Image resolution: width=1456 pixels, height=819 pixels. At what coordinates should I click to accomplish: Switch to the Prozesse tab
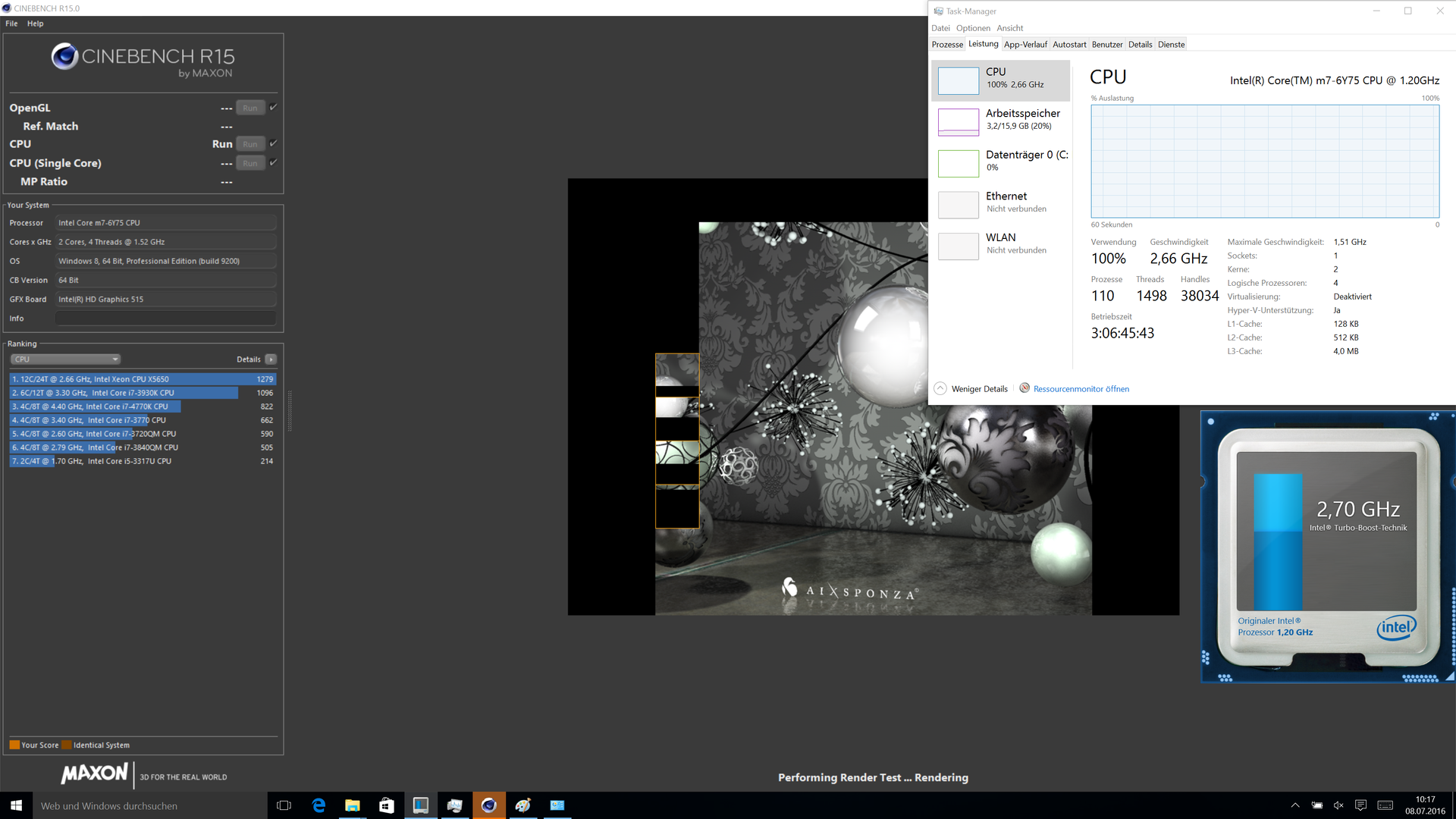click(947, 45)
